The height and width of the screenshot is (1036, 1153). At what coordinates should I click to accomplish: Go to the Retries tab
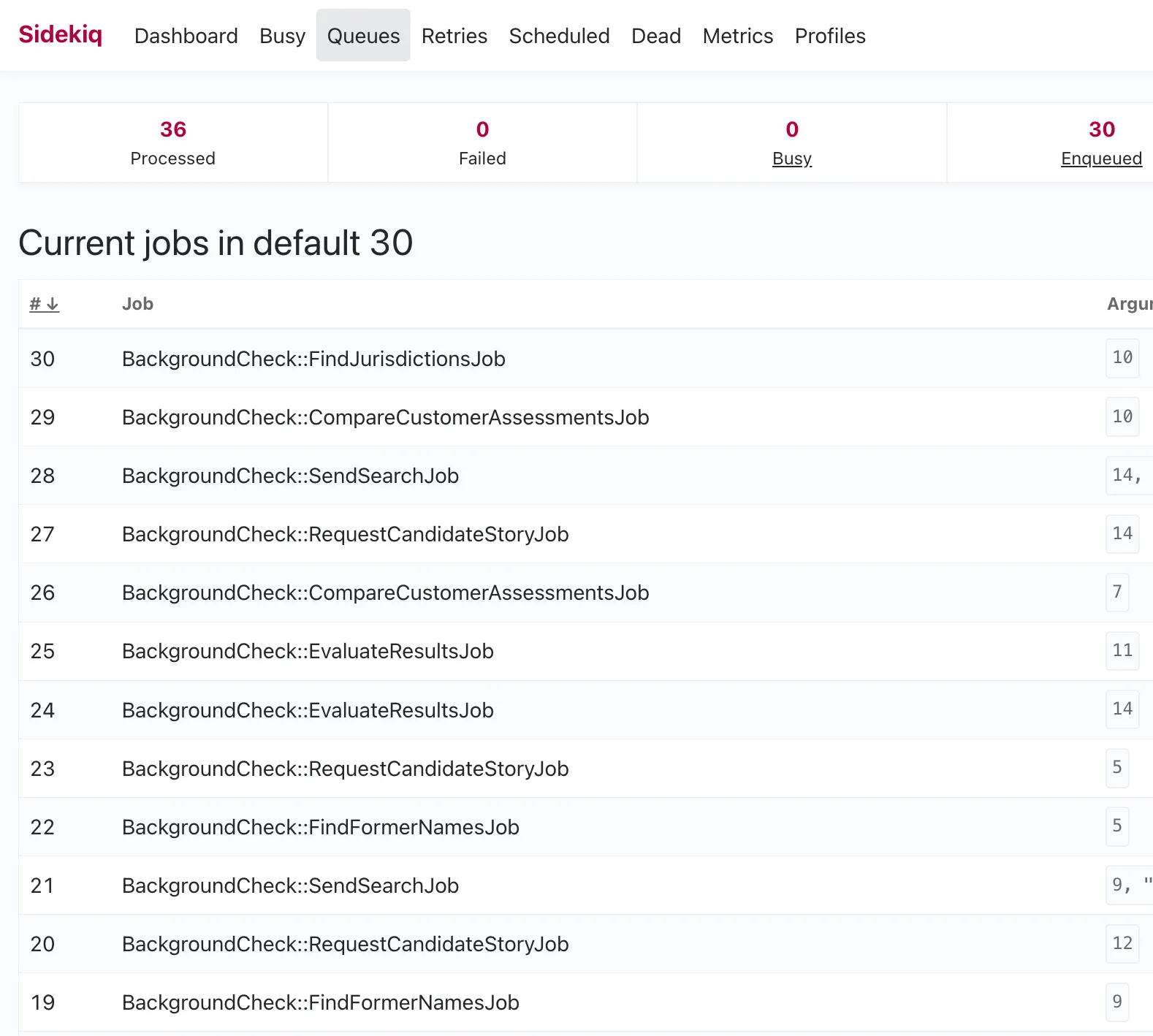tap(454, 36)
